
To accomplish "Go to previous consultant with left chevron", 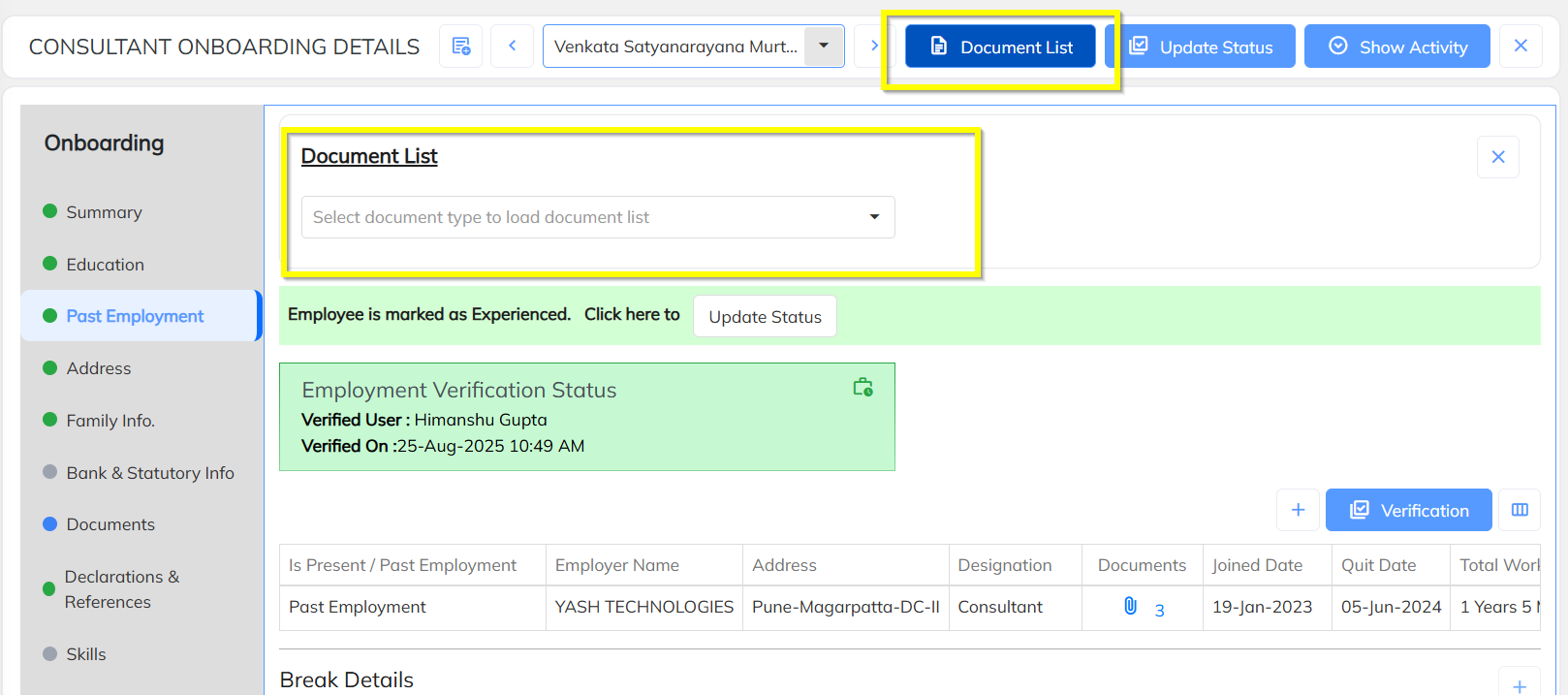I will tap(512, 47).
